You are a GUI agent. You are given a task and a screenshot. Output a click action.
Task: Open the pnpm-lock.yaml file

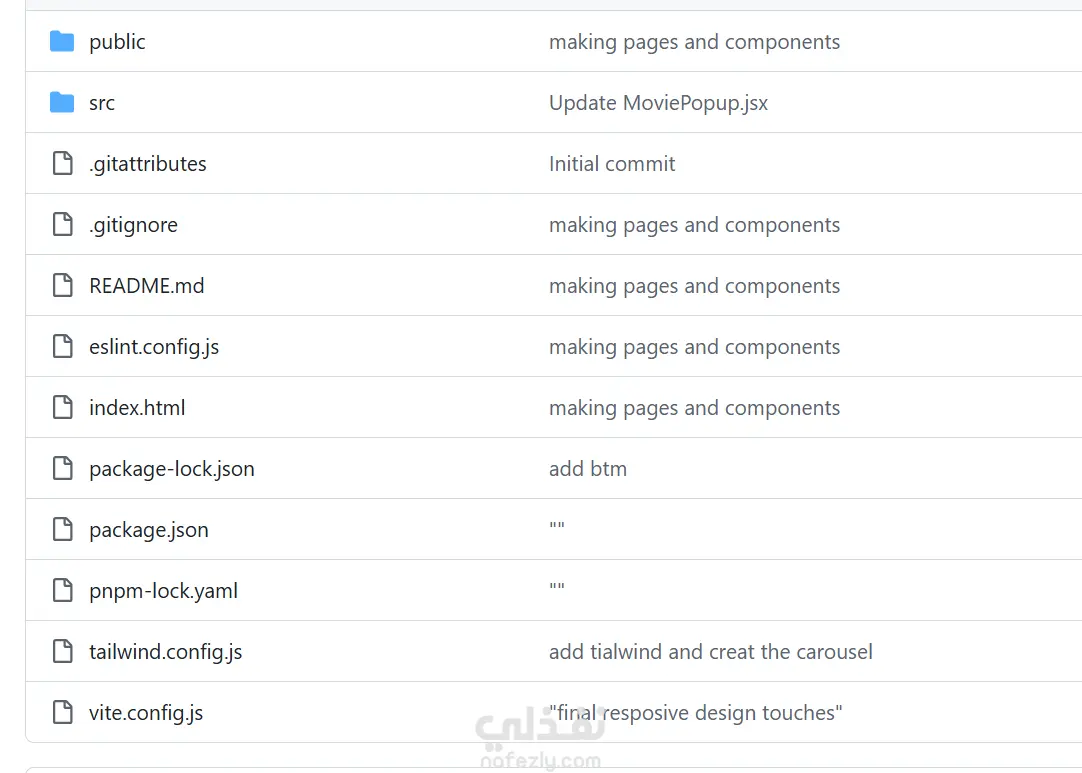point(163,591)
